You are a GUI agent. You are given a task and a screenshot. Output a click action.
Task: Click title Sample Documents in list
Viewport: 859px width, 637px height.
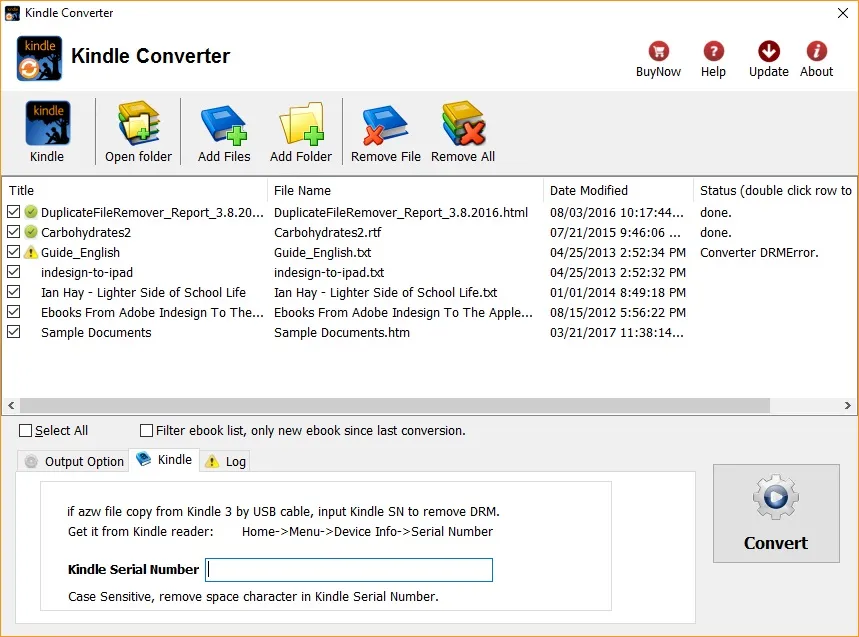[96, 332]
